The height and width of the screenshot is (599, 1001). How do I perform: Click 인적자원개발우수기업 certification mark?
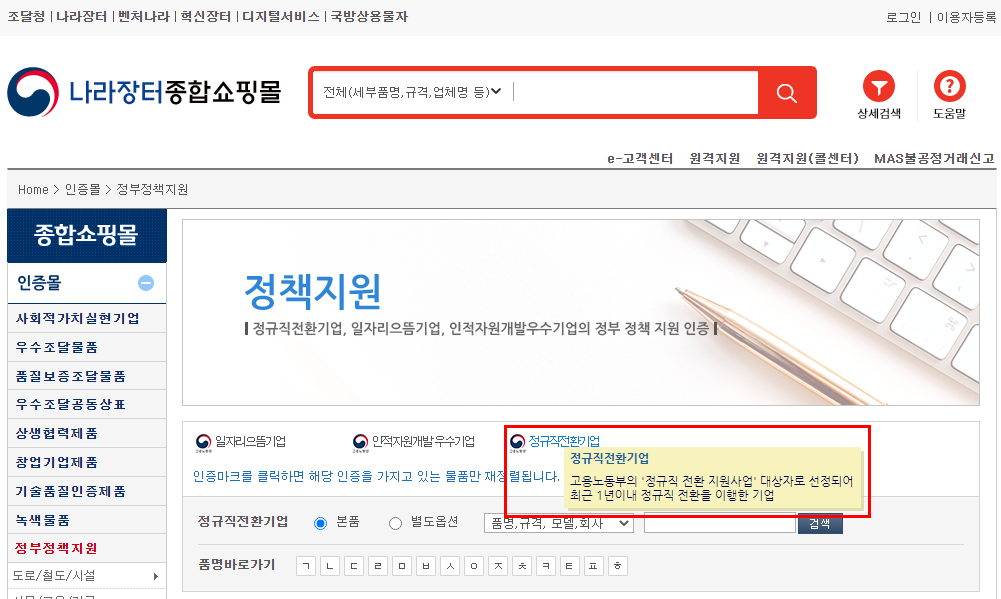(x=414, y=442)
